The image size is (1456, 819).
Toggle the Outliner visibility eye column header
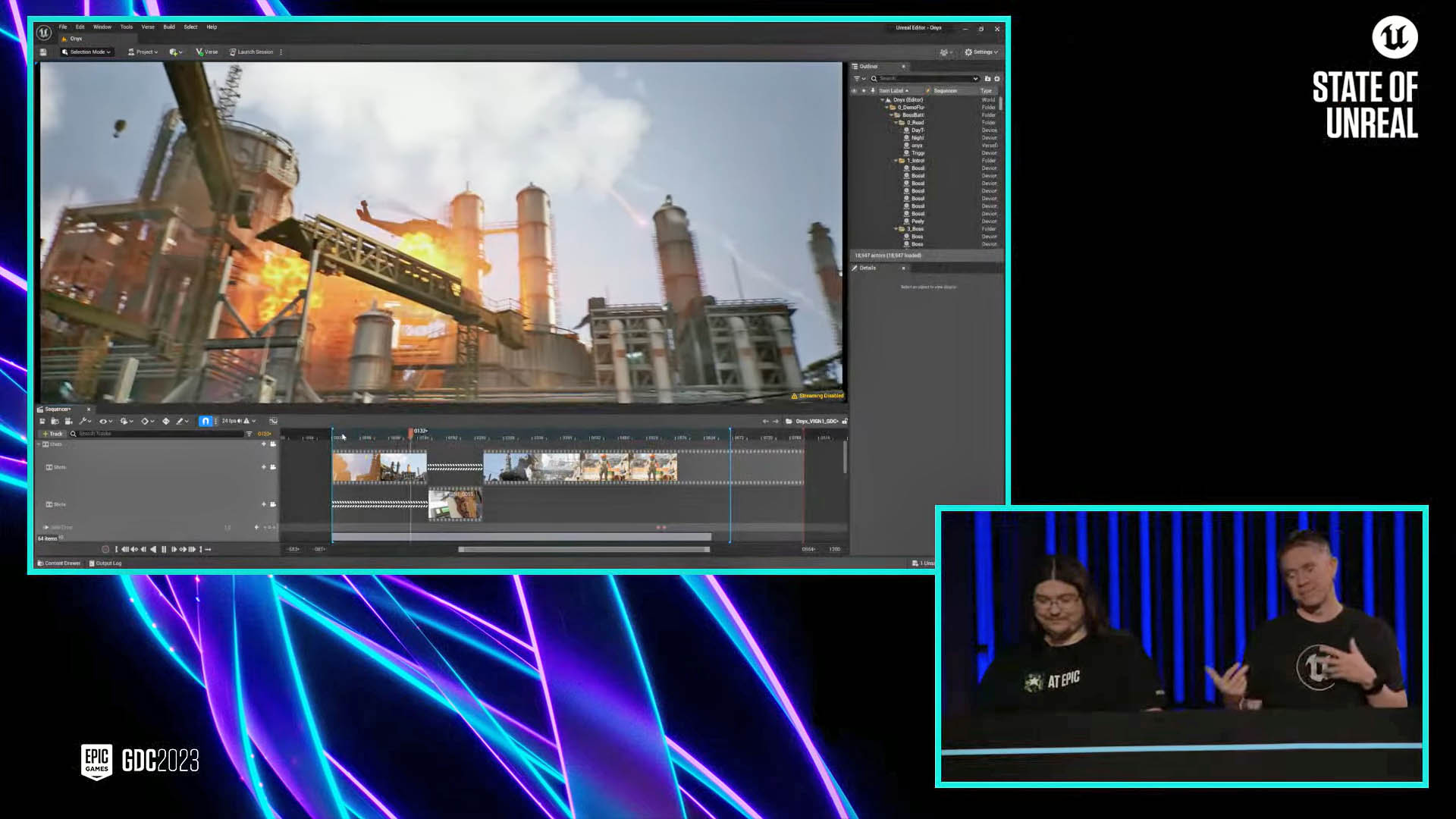[x=854, y=91]
